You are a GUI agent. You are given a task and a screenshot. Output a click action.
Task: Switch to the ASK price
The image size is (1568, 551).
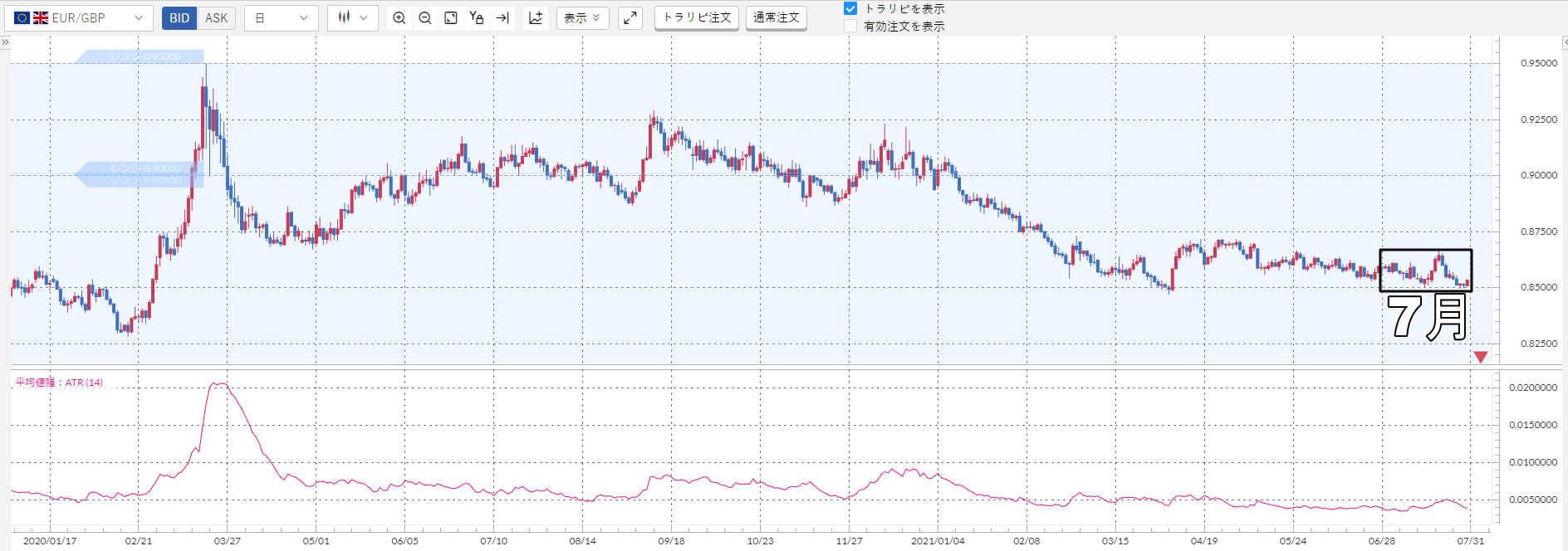click(x=217, y=17)
